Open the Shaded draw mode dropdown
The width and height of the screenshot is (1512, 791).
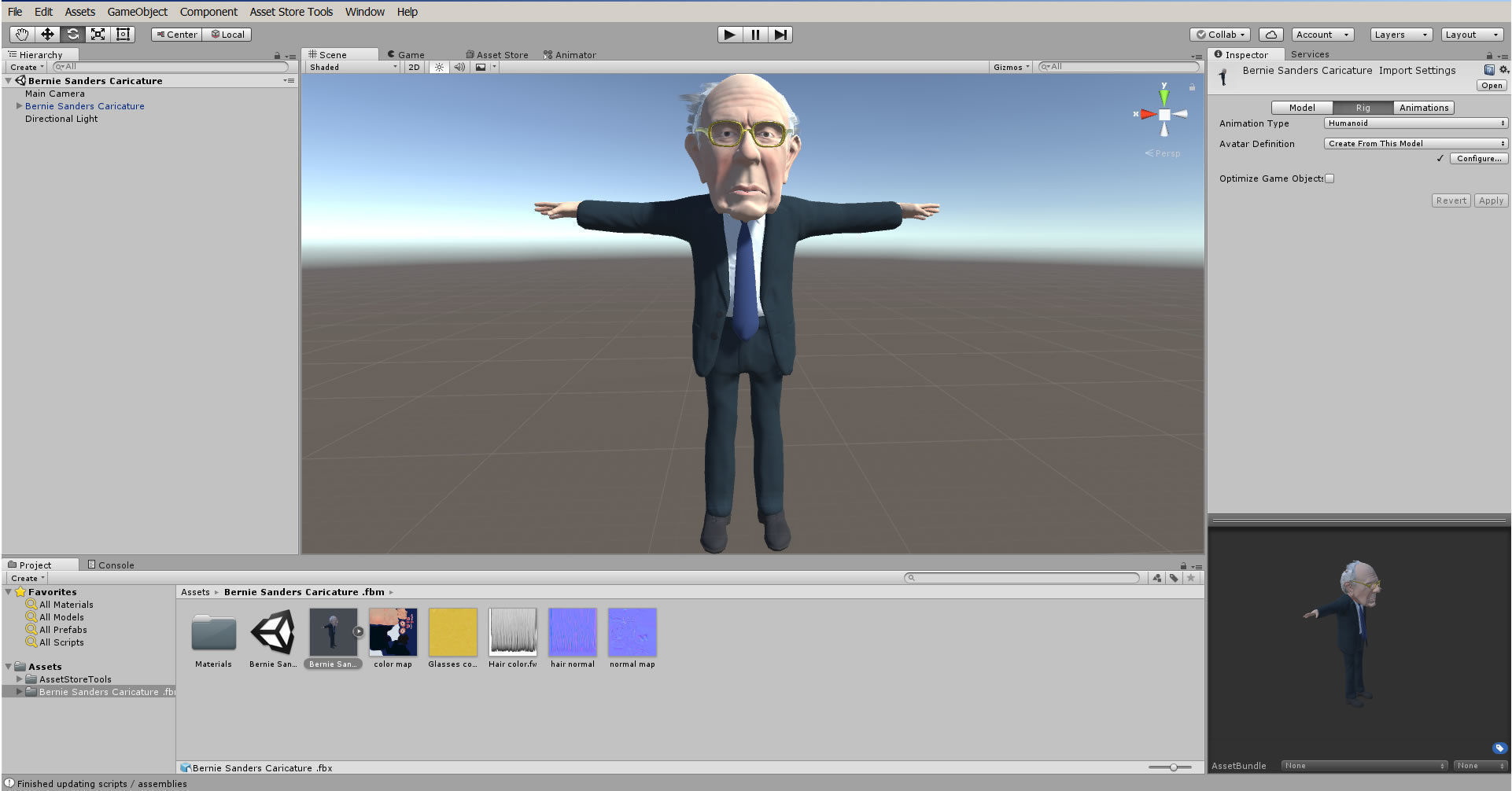pos(353,68)
